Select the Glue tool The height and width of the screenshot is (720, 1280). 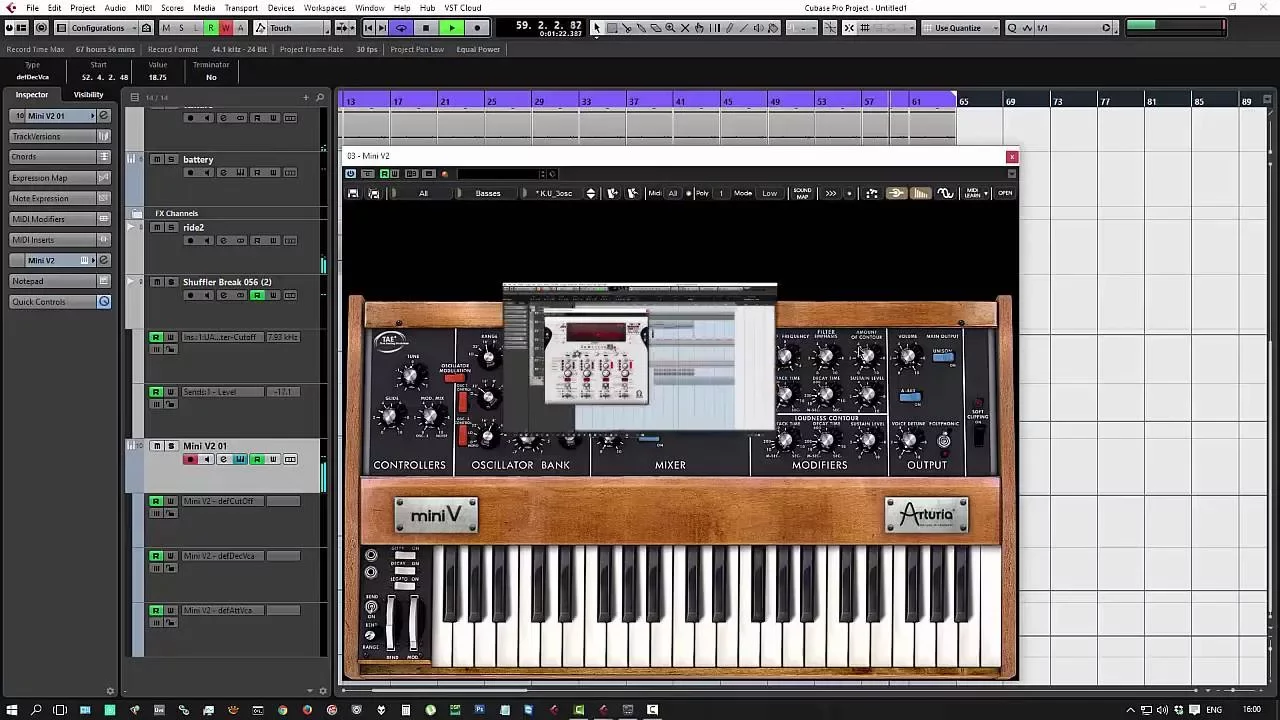(641, 28)
